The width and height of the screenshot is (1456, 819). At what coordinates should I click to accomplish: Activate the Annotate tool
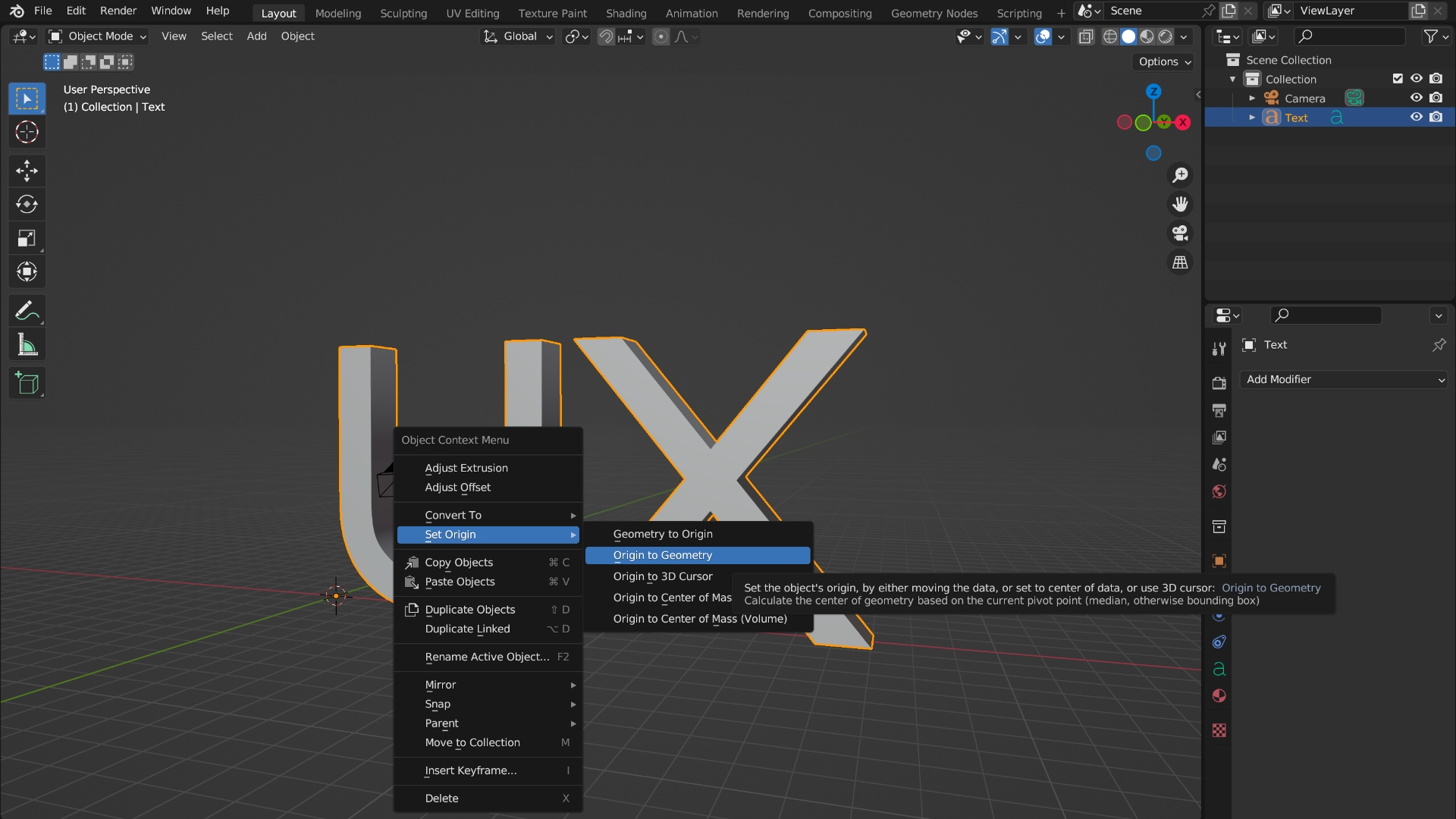tap(27, 311)
